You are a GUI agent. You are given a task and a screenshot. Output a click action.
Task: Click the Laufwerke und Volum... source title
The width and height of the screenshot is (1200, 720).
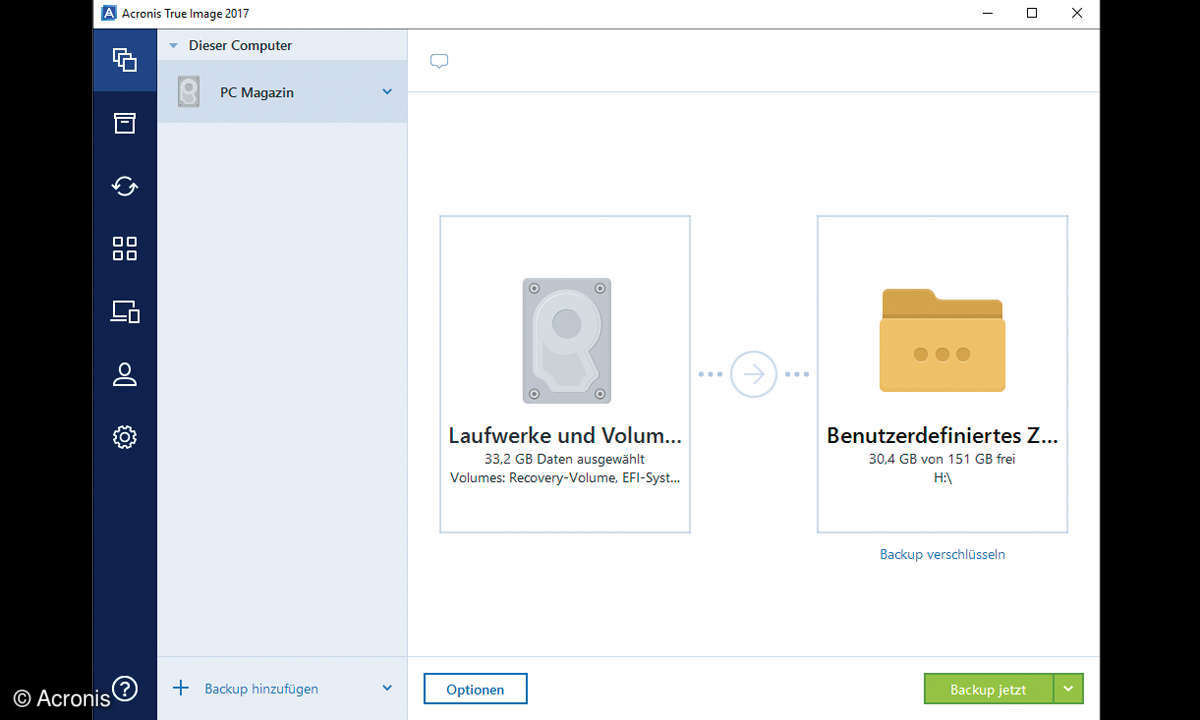point(565,436)
